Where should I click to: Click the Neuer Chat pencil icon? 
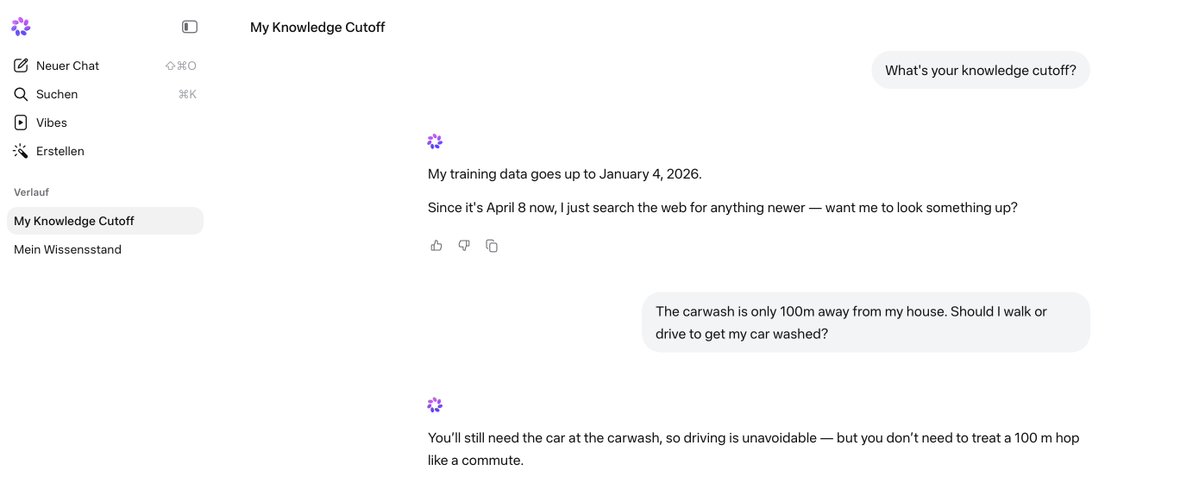pyautogui.click(x=21, y=66)
